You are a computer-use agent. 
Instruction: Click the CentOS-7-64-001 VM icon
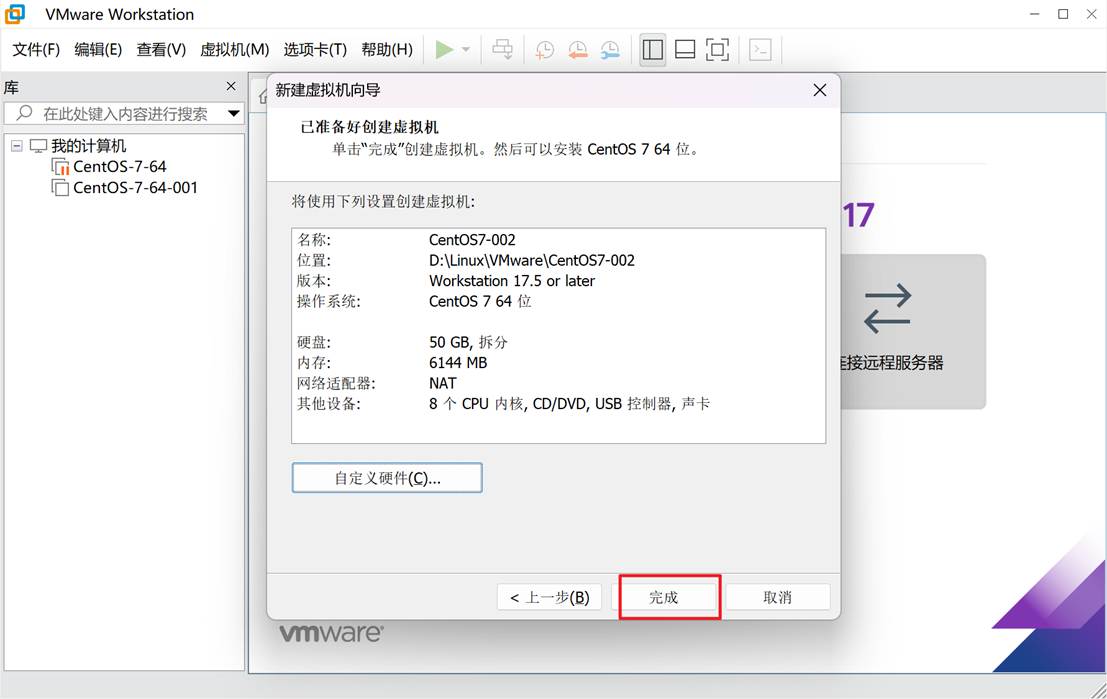click(60, 188)
